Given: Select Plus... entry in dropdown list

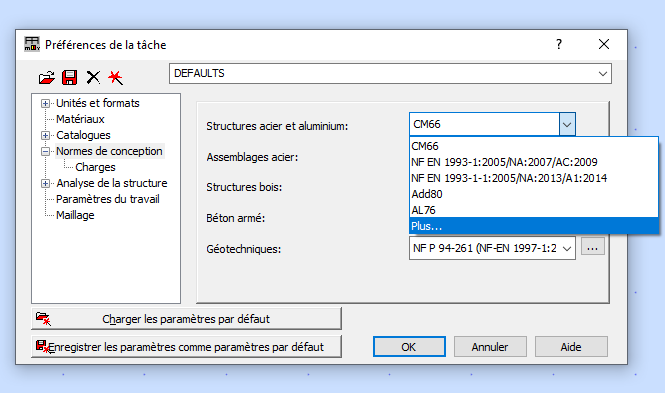Looking at the screenshot, I should (534, 226).
